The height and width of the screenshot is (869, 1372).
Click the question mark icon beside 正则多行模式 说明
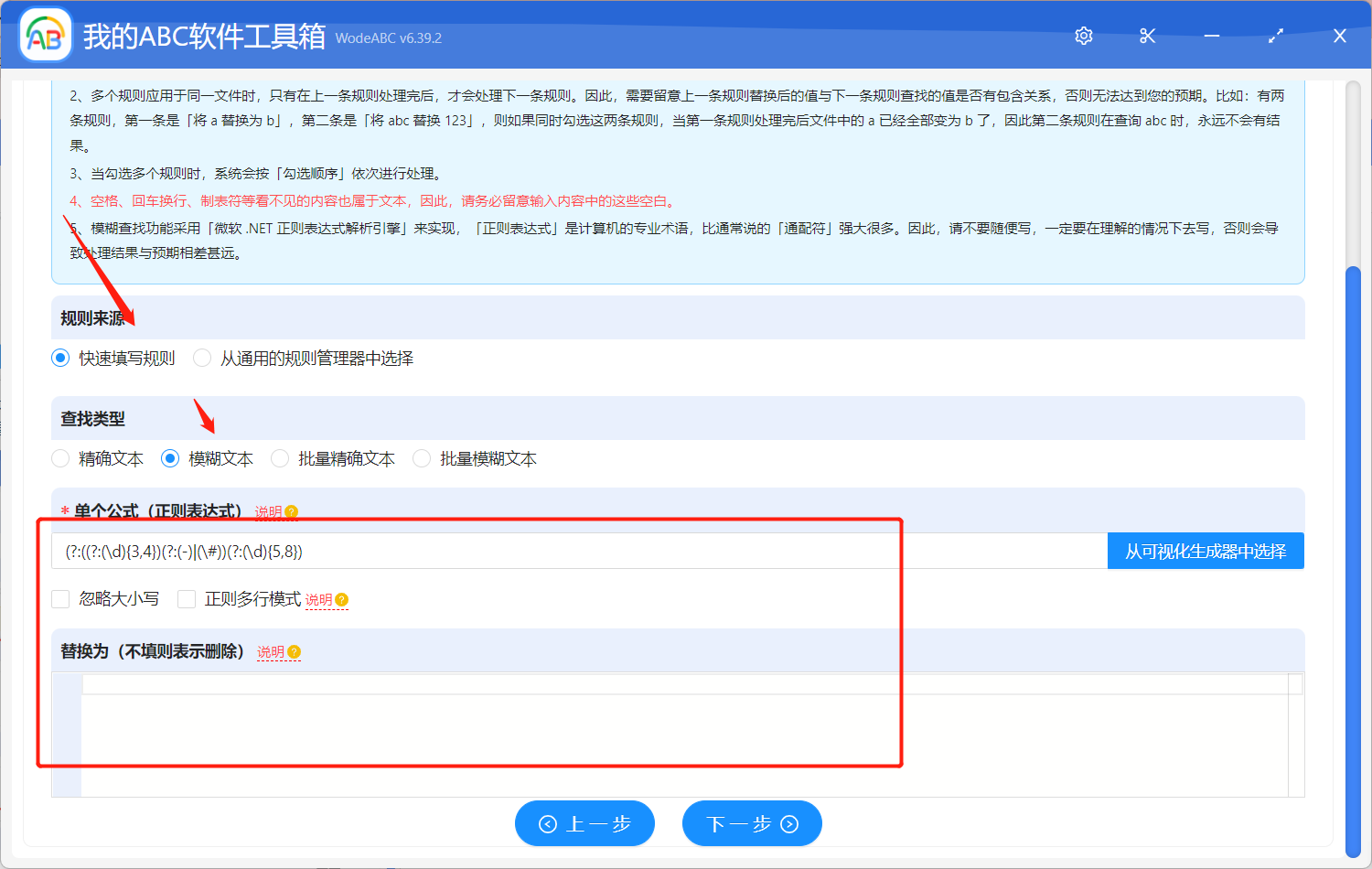pyautogui.click(x=340, y=599)
